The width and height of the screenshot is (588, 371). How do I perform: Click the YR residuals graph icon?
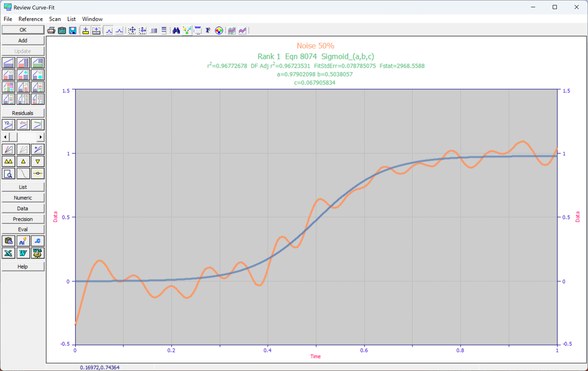pos(8,125)
